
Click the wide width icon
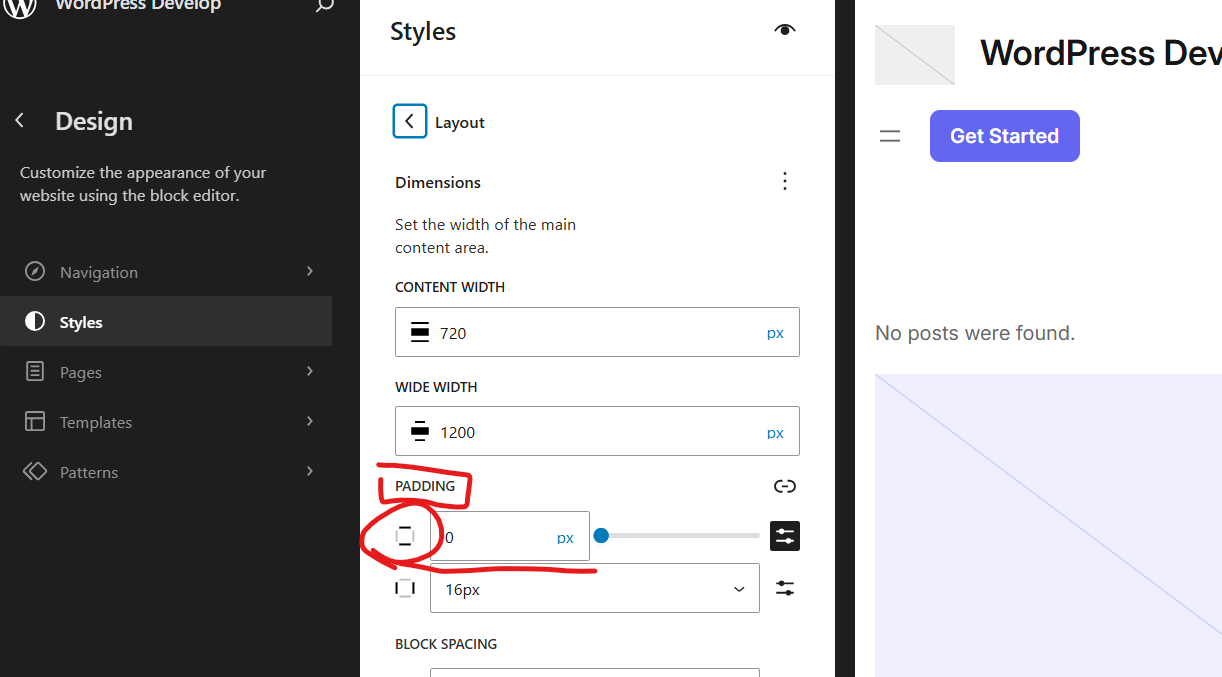420,432
